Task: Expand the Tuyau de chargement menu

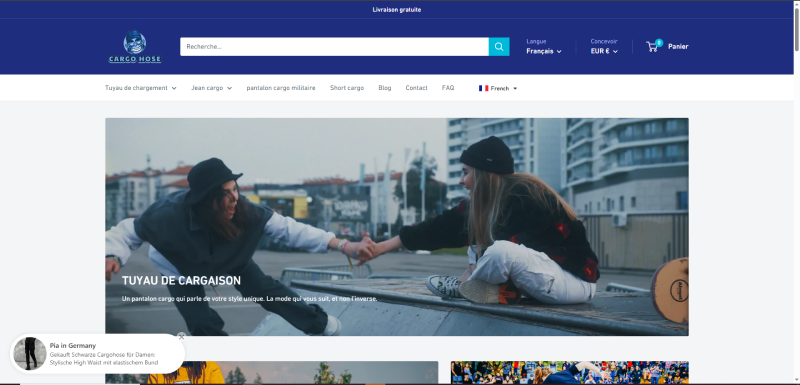Action: point(141,88)
